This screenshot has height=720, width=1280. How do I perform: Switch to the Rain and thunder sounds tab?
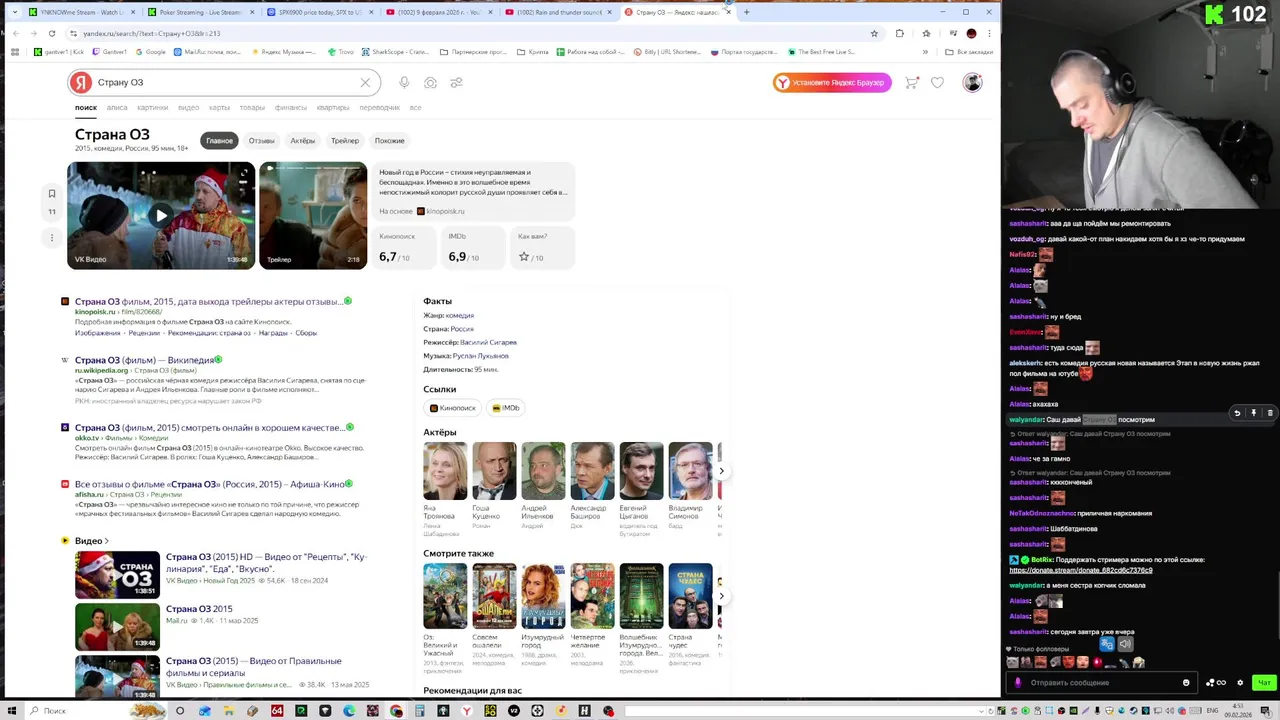[556, 12]
